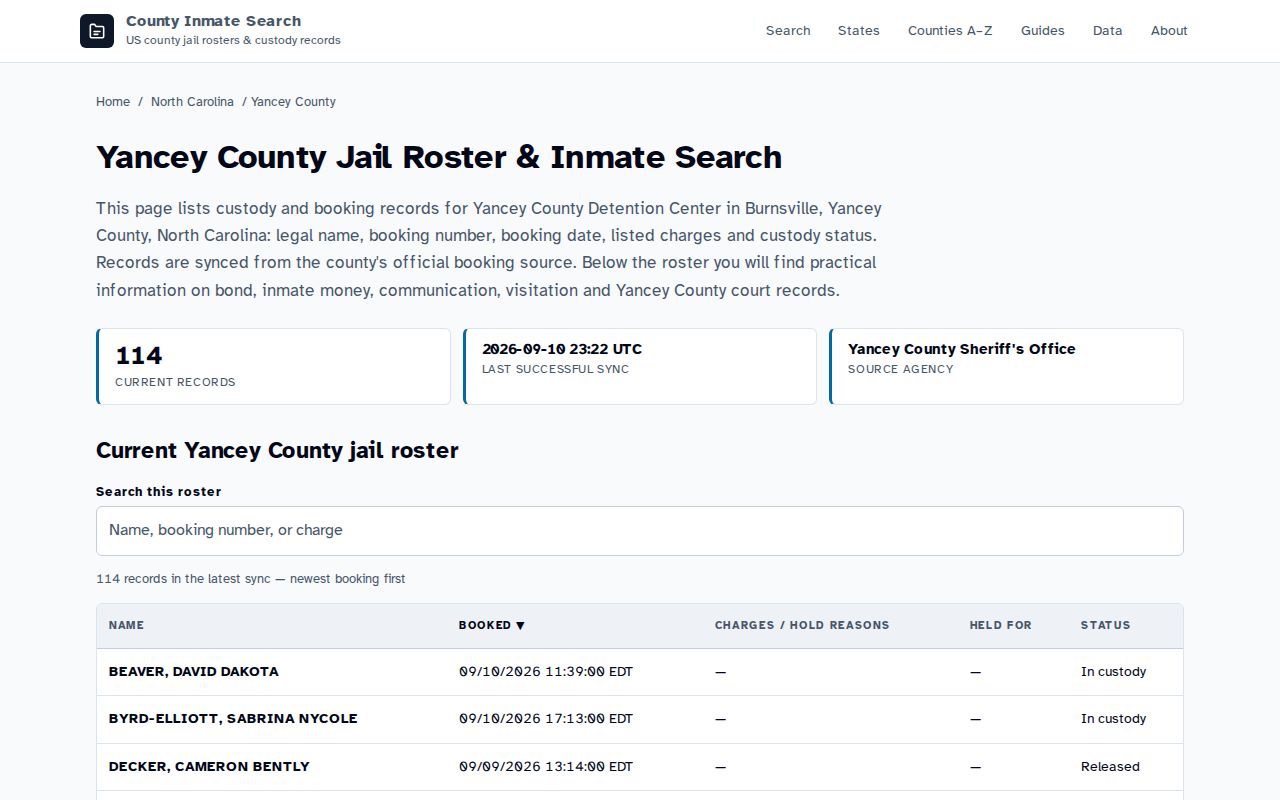This screenshot has width=1280, height=800.
Task: Click booking time 09/10/2026 11:39:00 EDT
Action: coord(546,672)
